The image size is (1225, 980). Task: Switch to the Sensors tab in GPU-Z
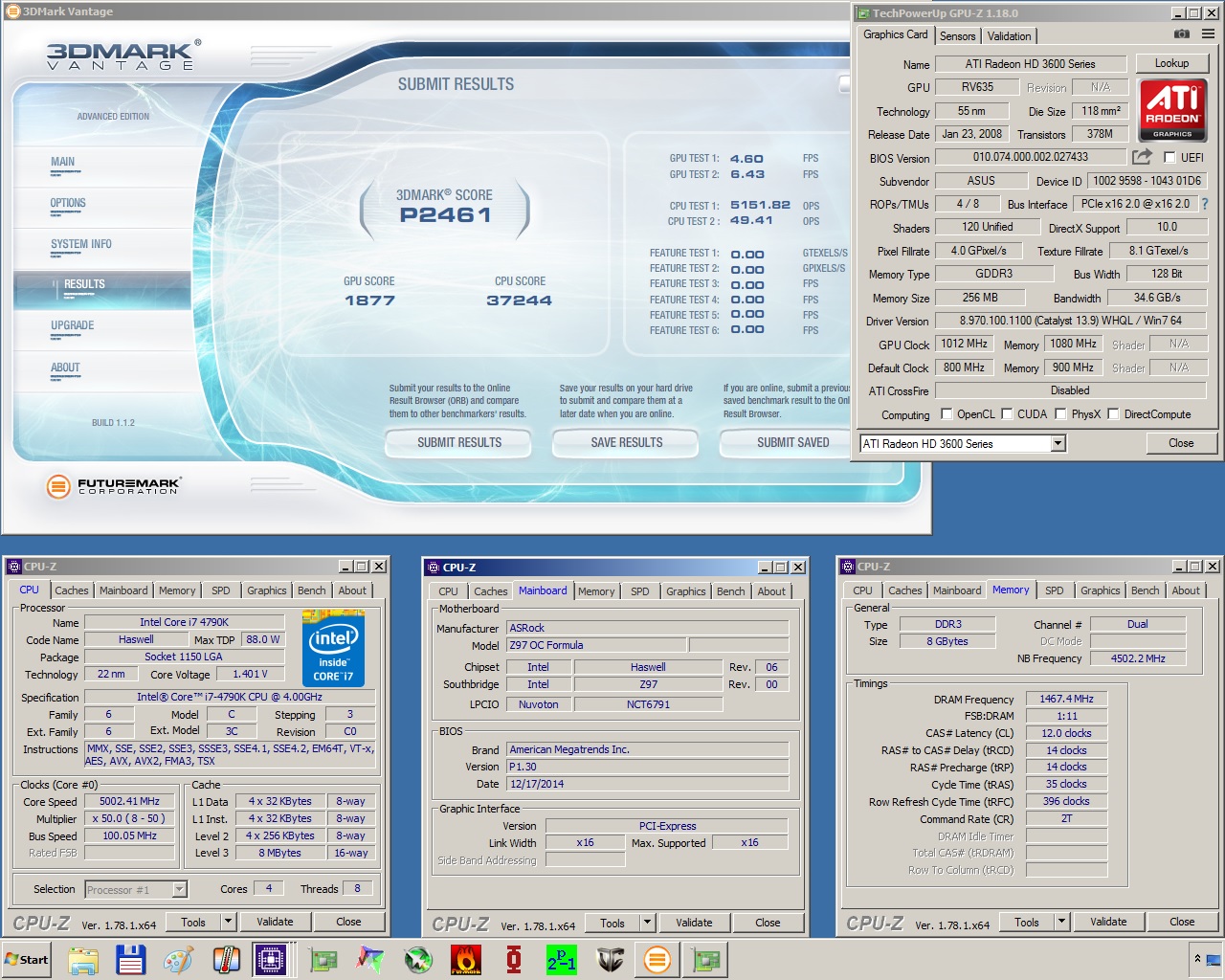[958, 36]
